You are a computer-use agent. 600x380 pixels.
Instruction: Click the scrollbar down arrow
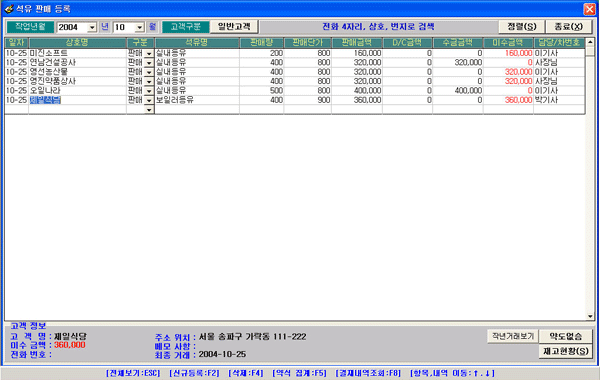coord(590,316)
